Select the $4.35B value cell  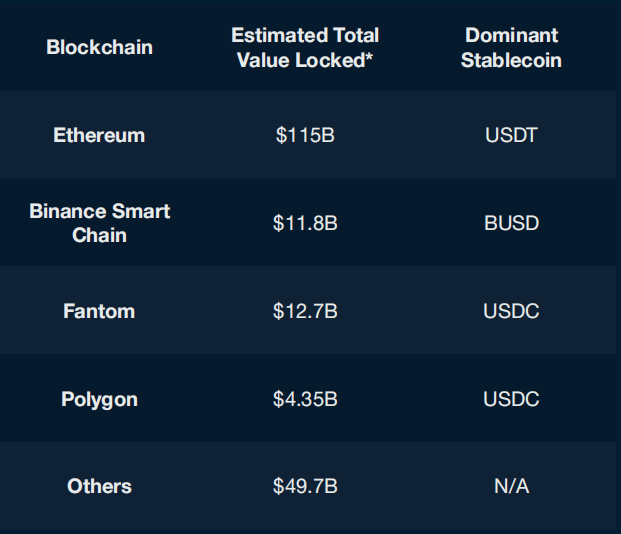click(305, 399)
